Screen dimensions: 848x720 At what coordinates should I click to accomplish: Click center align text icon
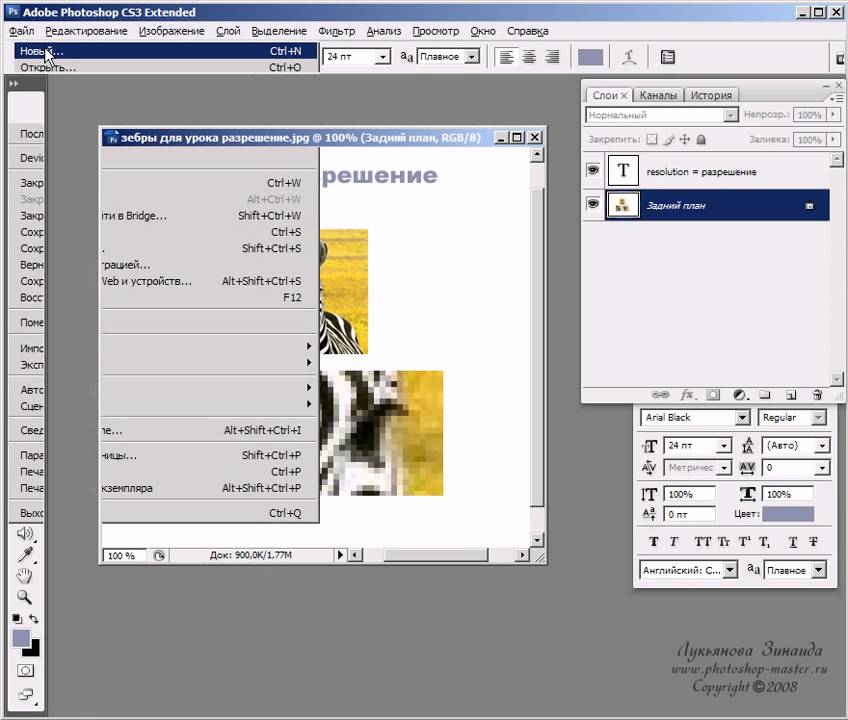(x=529, y=57)
